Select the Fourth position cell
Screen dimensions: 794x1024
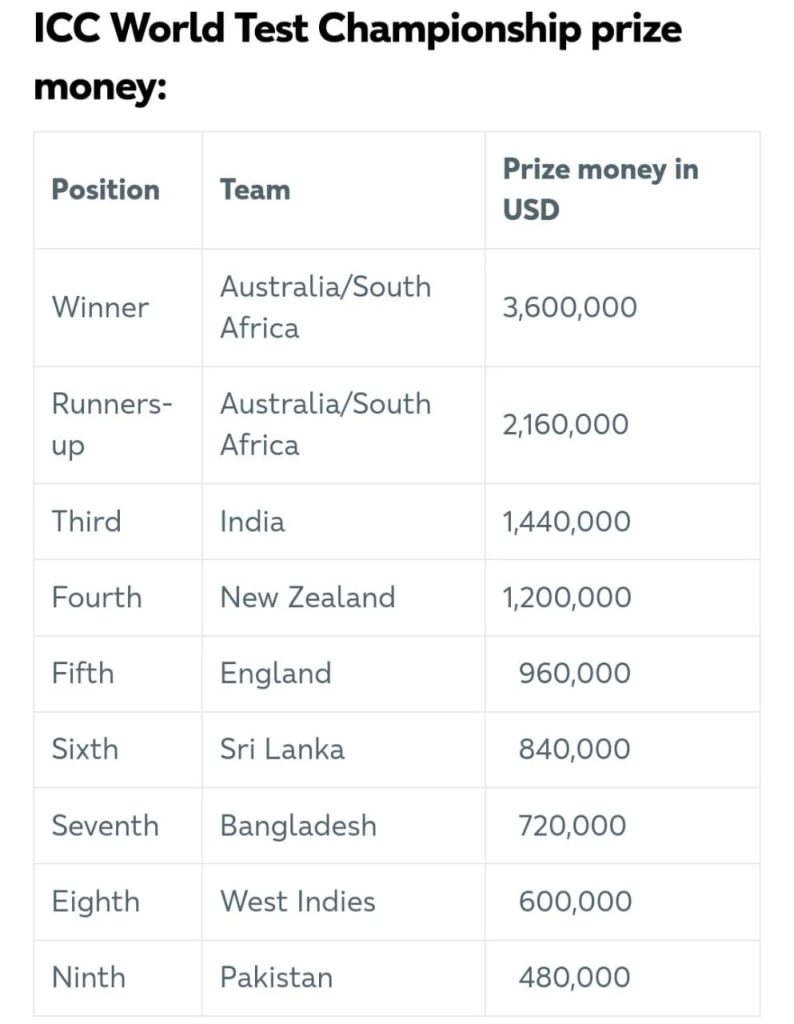tap(97, 598)
